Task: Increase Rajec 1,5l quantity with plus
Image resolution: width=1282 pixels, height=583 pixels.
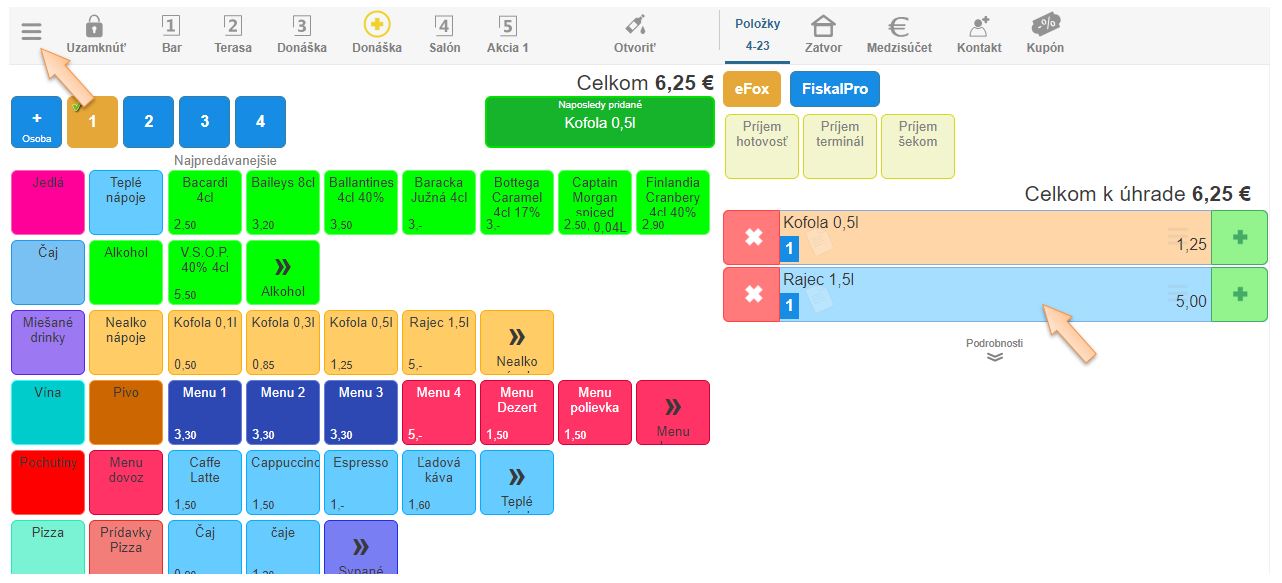Action: [x=1239, y=294]
